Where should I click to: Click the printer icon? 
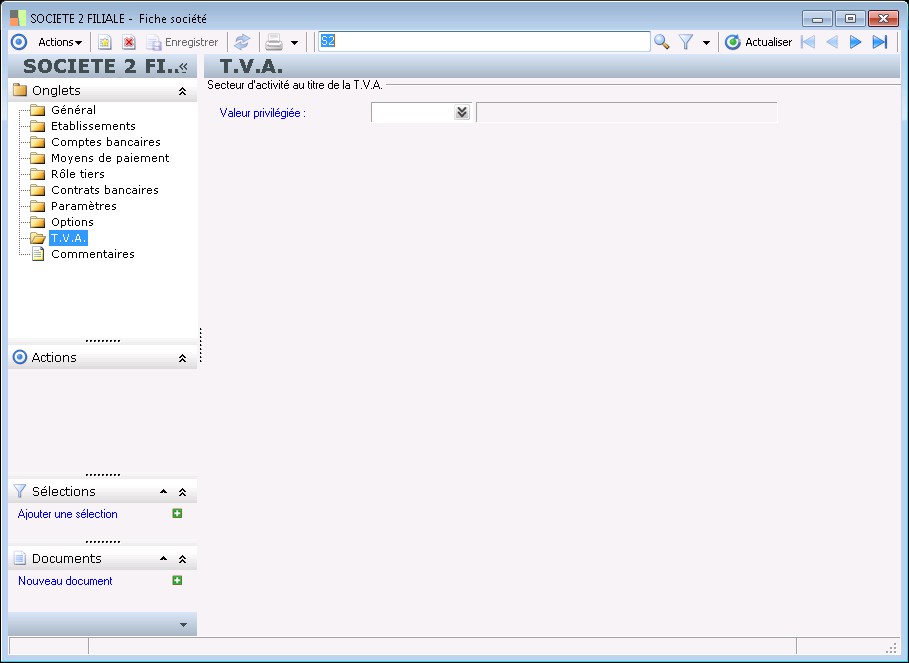[274, 42]
